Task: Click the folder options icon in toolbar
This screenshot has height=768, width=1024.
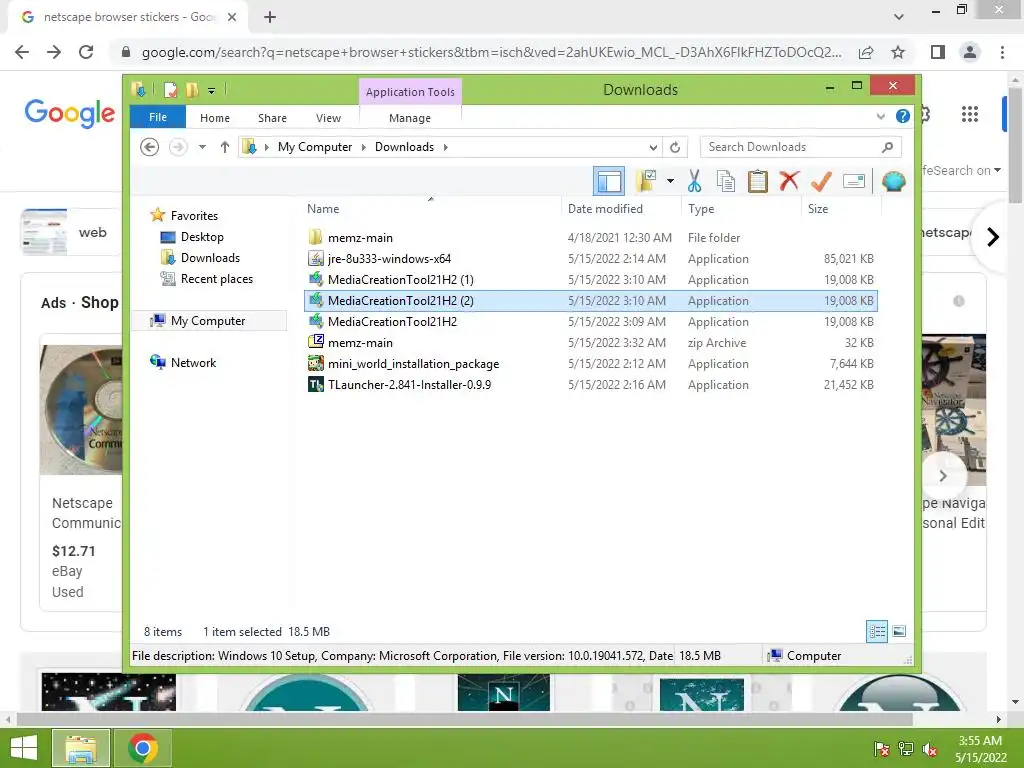Action: click(647, 181)
